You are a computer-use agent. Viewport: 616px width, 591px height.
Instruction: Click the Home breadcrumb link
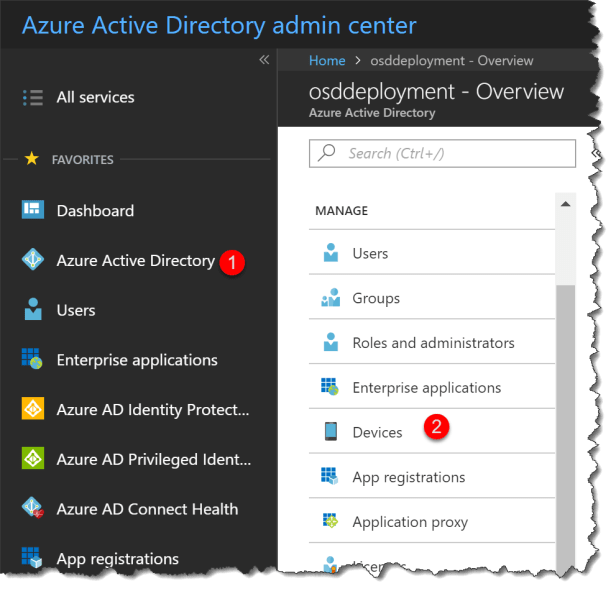(x=327, y=61)
